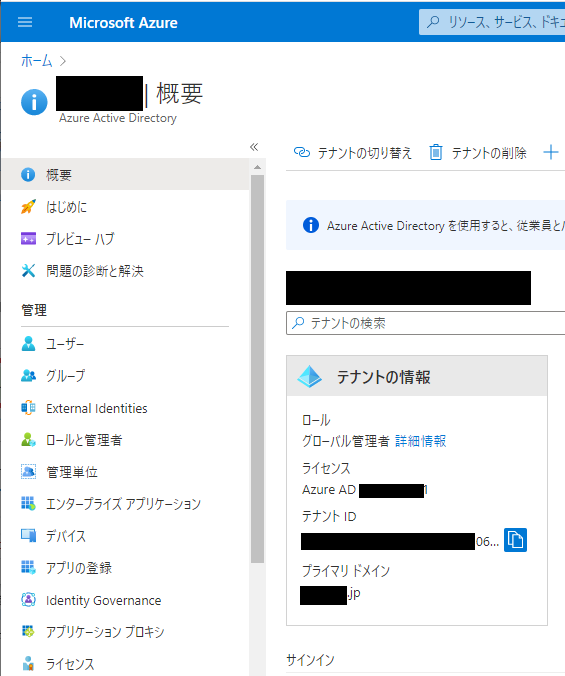Select 概要 in the sidebar
The height and width of the screenshot is (676, 565).
(x=125, y=175)
